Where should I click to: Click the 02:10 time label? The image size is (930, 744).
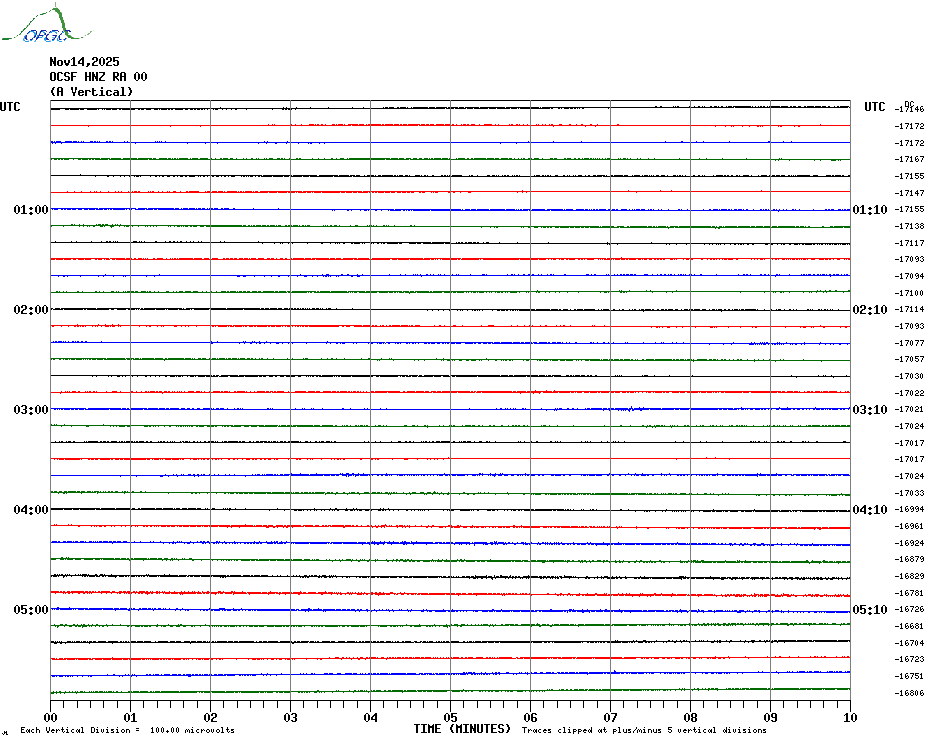(x=870, y=310)
